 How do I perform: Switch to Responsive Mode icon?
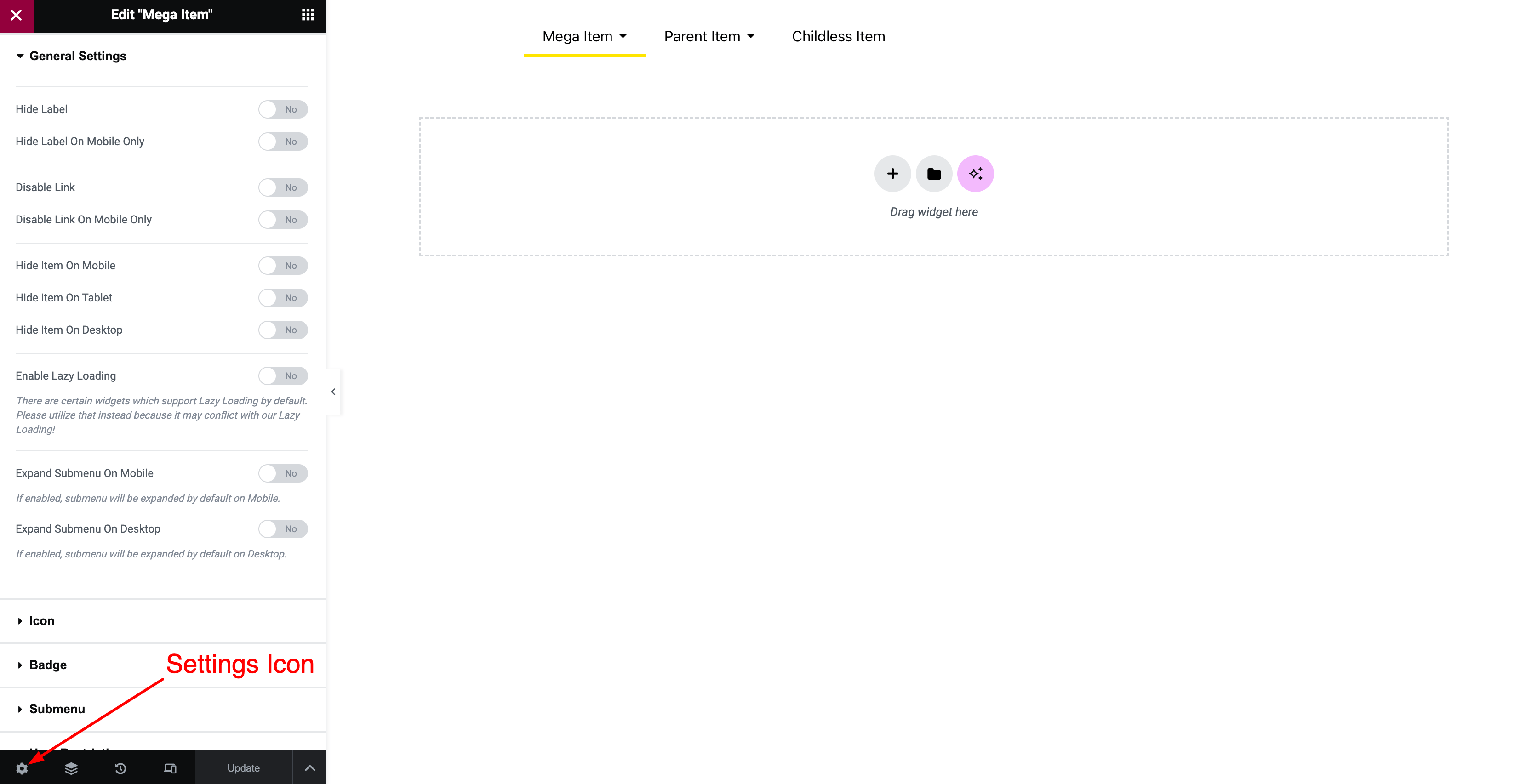pyautogui.click(x=170, y=768)
